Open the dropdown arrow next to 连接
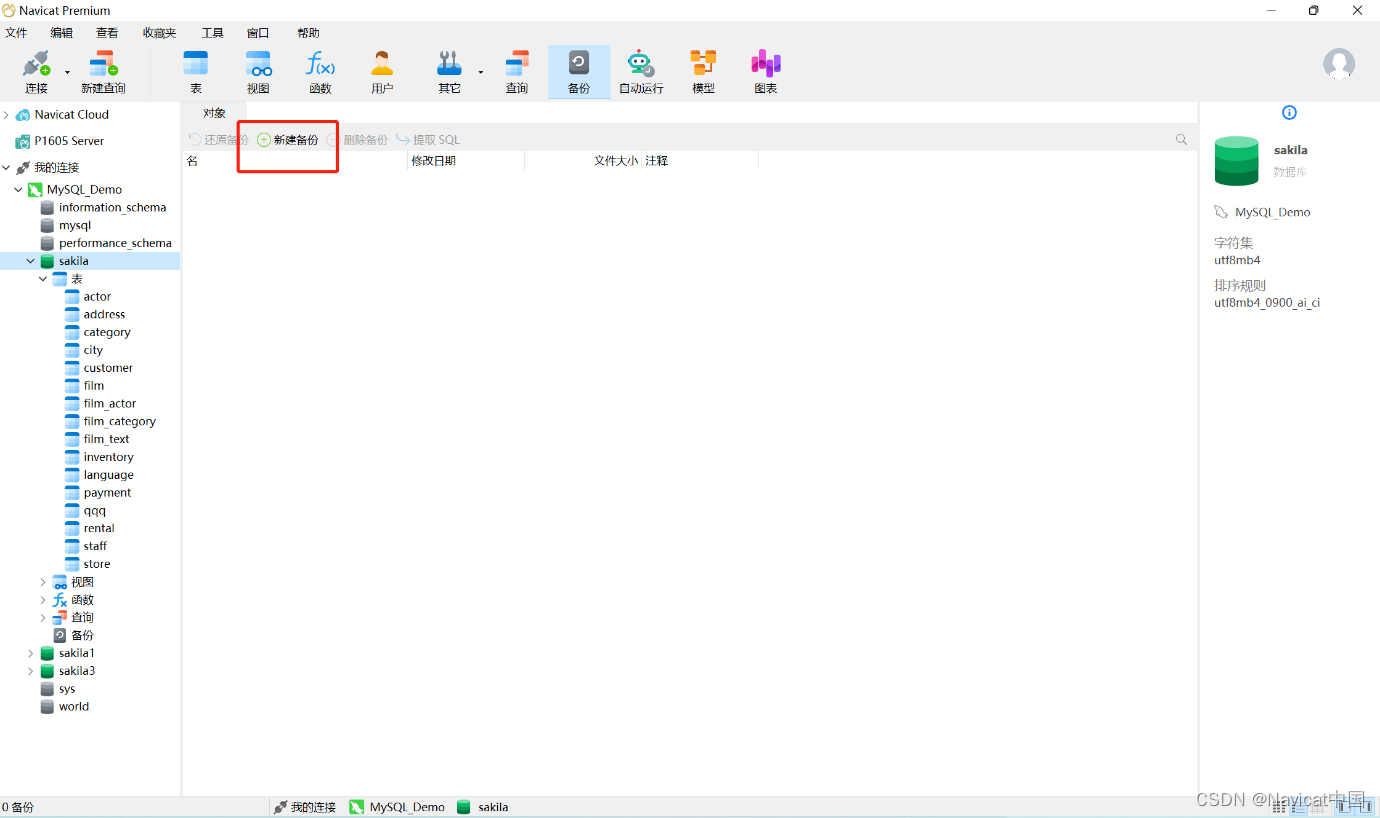Viewport: 1380px width, 818px height. (x=68, y=72)
